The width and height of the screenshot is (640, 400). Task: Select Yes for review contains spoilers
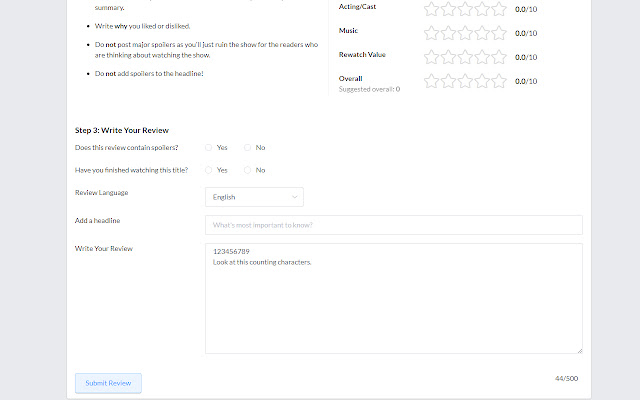coord(209,147)
